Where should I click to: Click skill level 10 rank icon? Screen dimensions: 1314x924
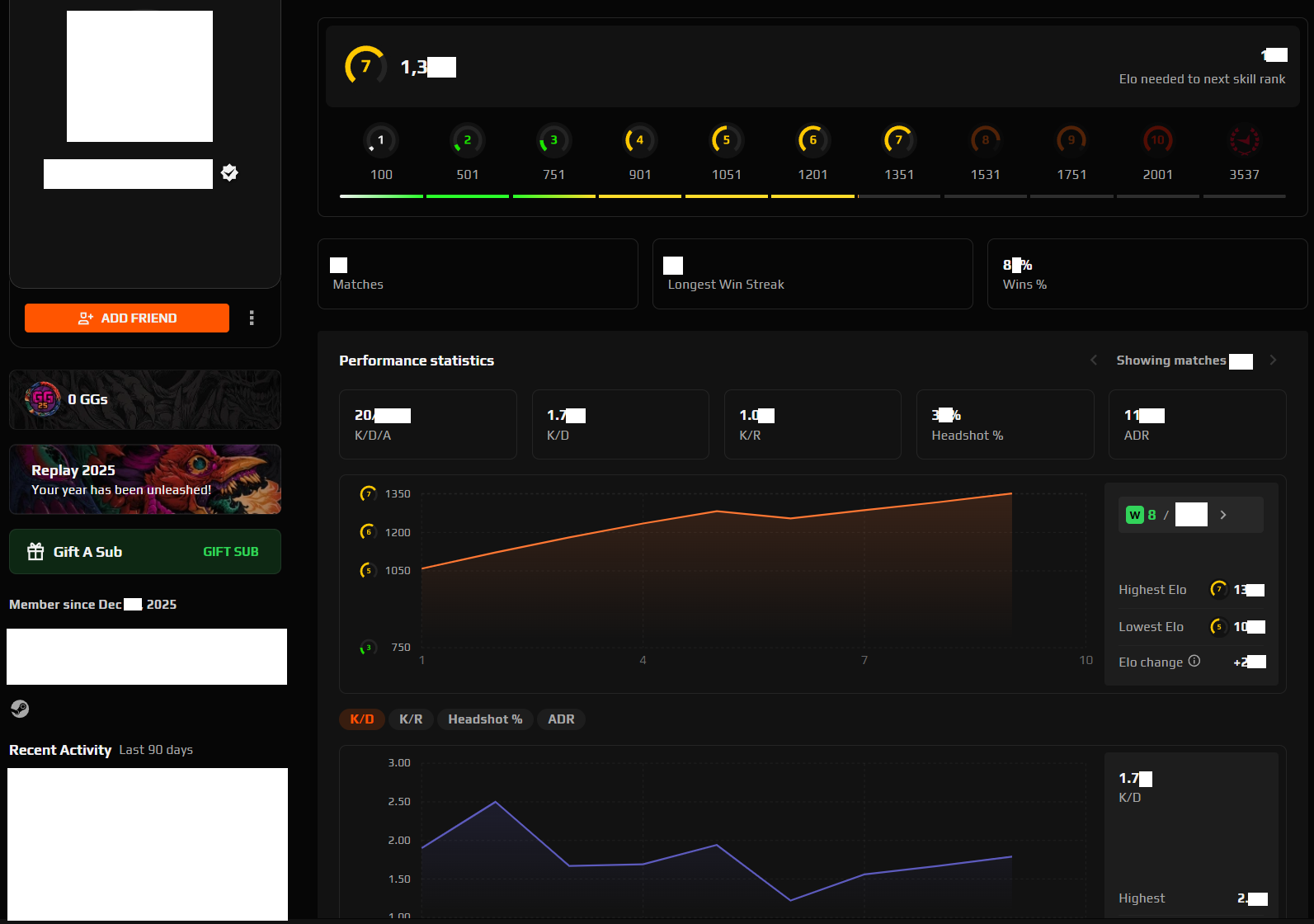[1157, 140]
